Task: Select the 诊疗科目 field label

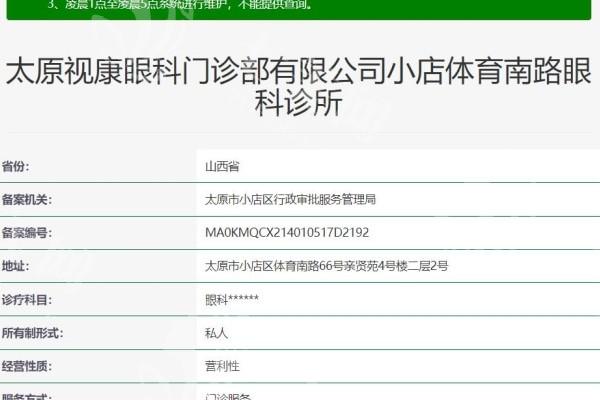Action: click(x=26, y=299)
